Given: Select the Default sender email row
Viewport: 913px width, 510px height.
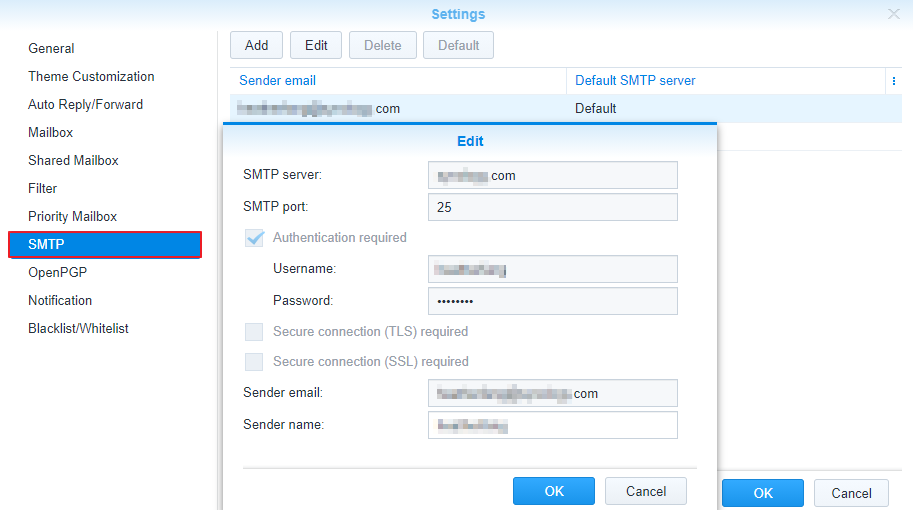Looking at the screenshot, I should pos(566,109).
